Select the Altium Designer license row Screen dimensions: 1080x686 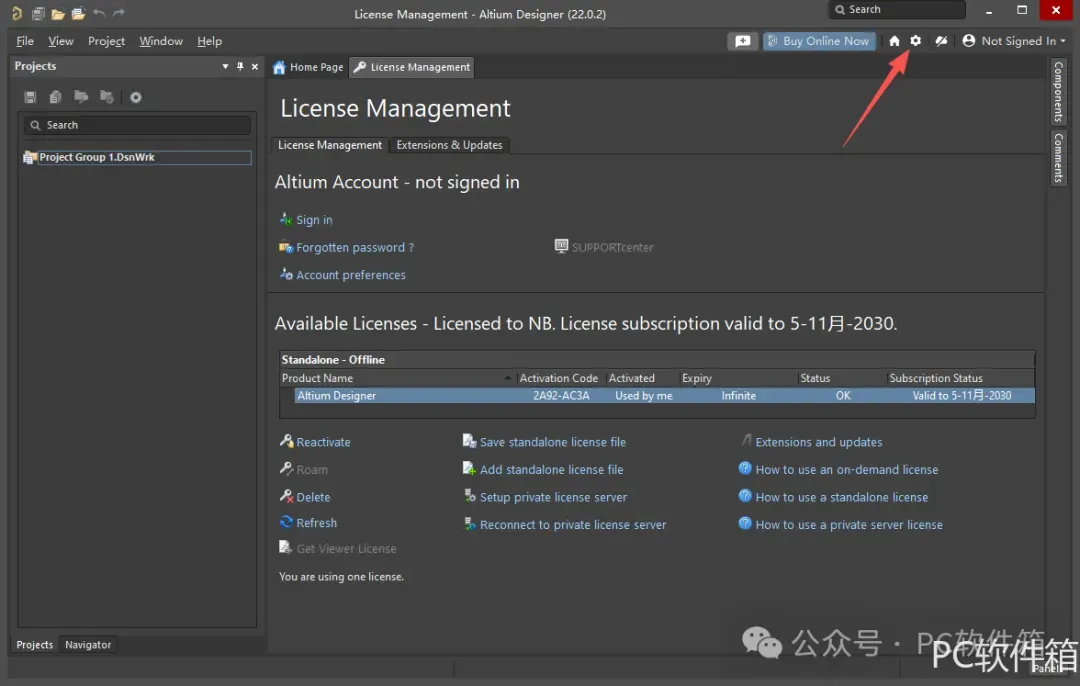(x=664, y=395)
